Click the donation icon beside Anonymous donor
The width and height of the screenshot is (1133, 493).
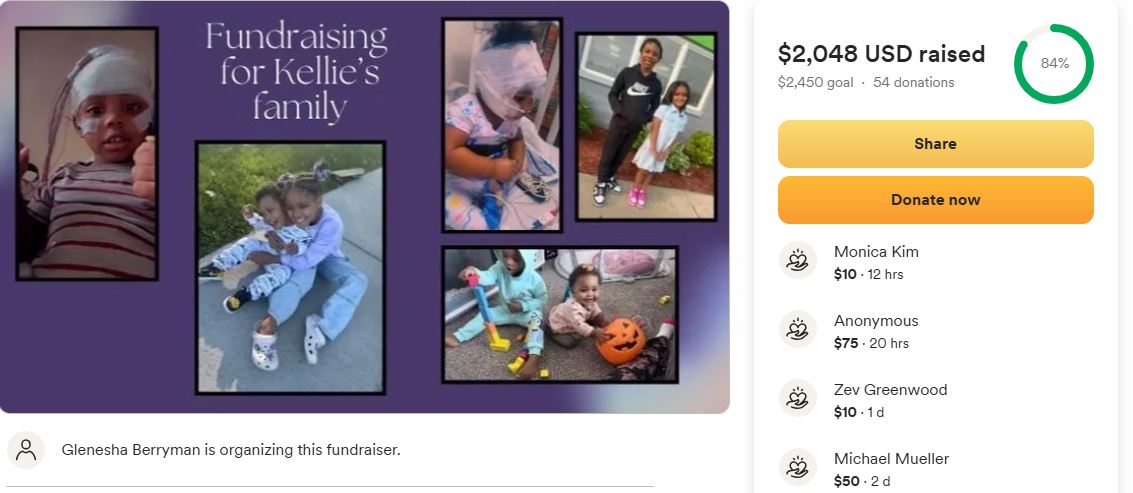click(798, 329)
